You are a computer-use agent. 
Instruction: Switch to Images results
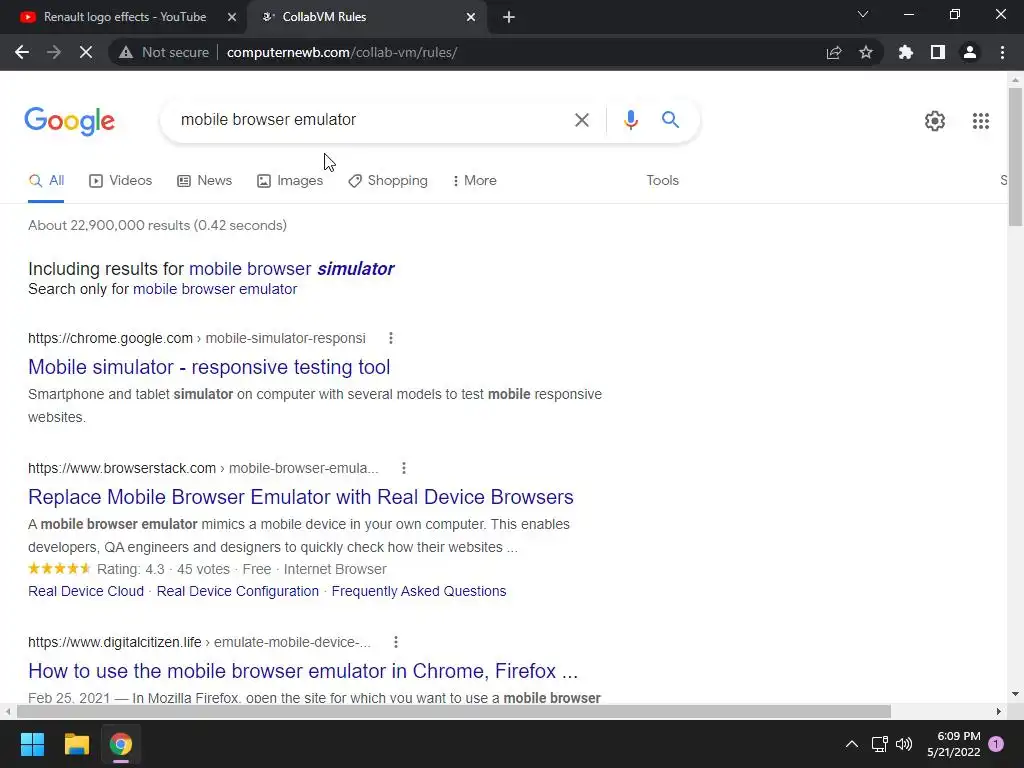(290, 181)
